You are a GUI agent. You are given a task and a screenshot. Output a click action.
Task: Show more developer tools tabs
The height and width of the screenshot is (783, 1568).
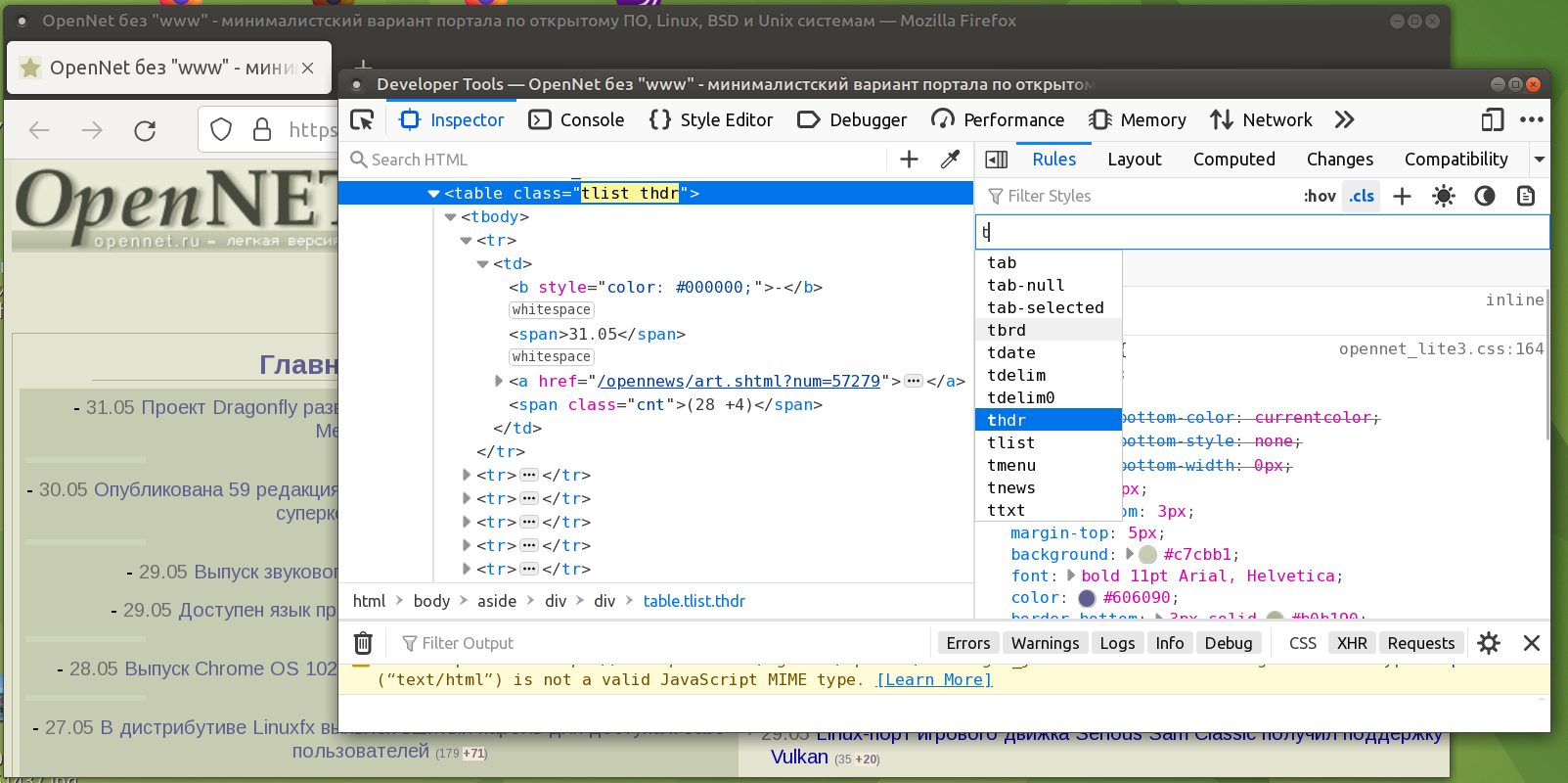[1344, 119]
